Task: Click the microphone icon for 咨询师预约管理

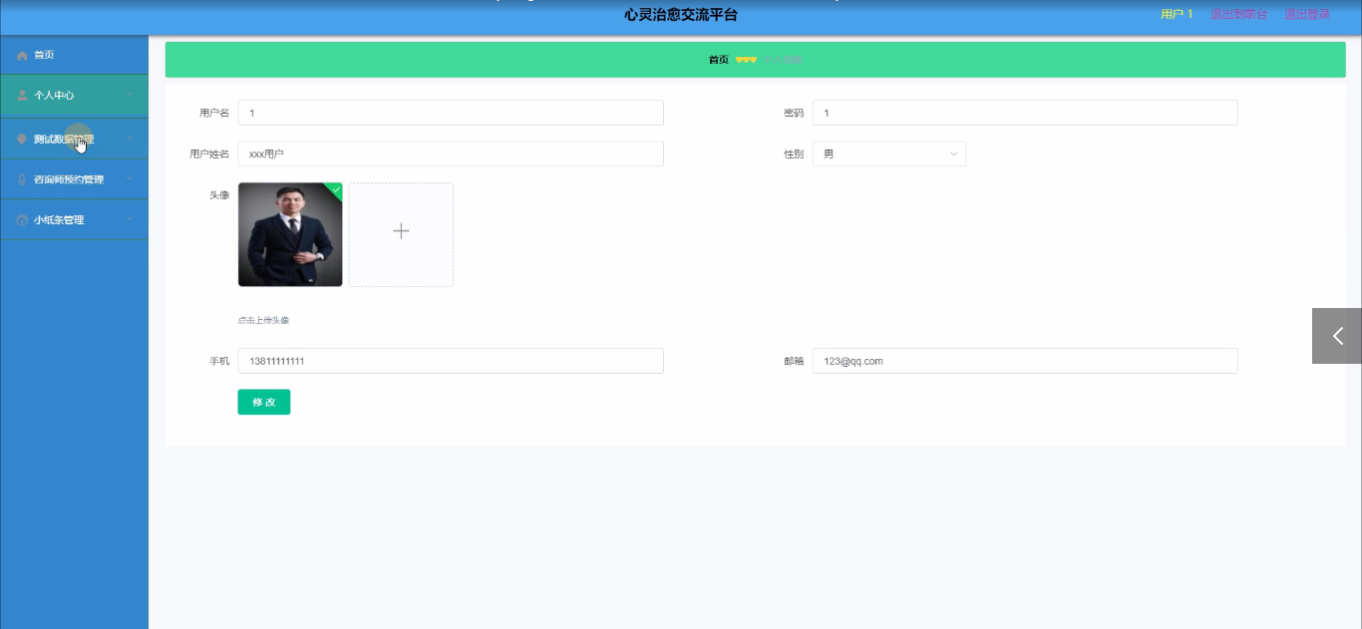Action: click(x=22, y=180)
